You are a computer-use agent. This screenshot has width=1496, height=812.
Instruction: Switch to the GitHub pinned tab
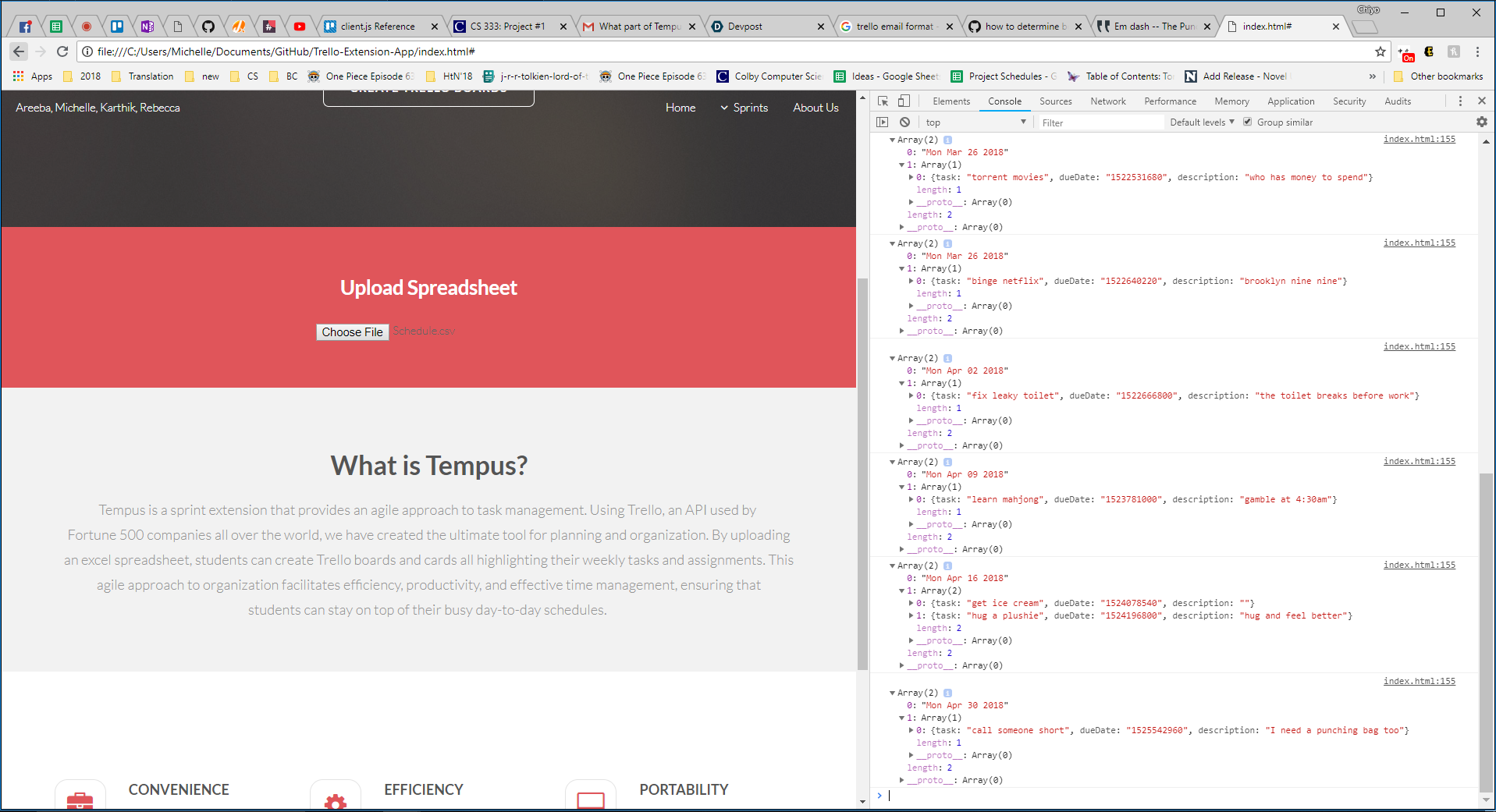pos(208,27)
